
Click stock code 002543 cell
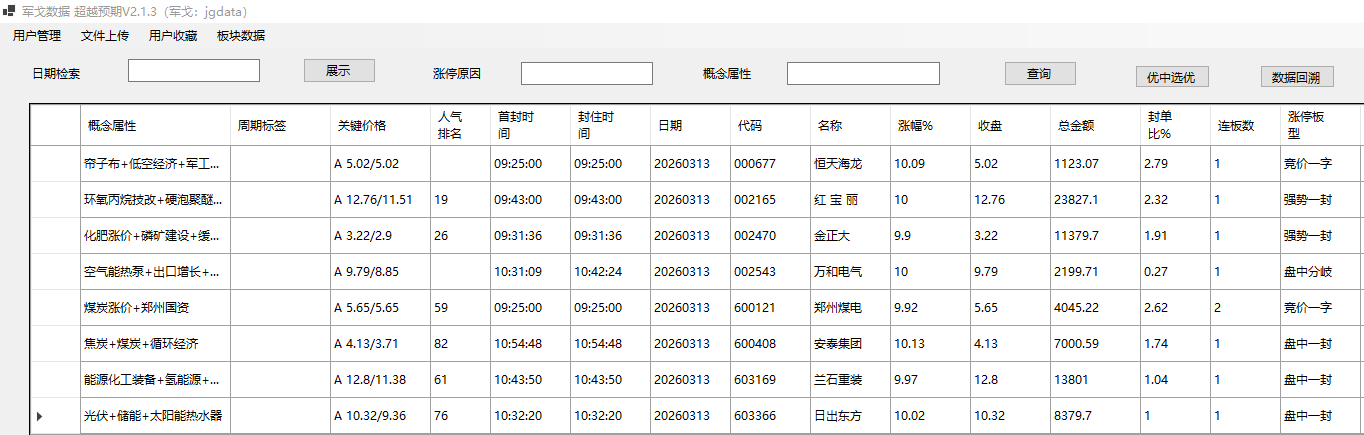click(x=770, y=272)
